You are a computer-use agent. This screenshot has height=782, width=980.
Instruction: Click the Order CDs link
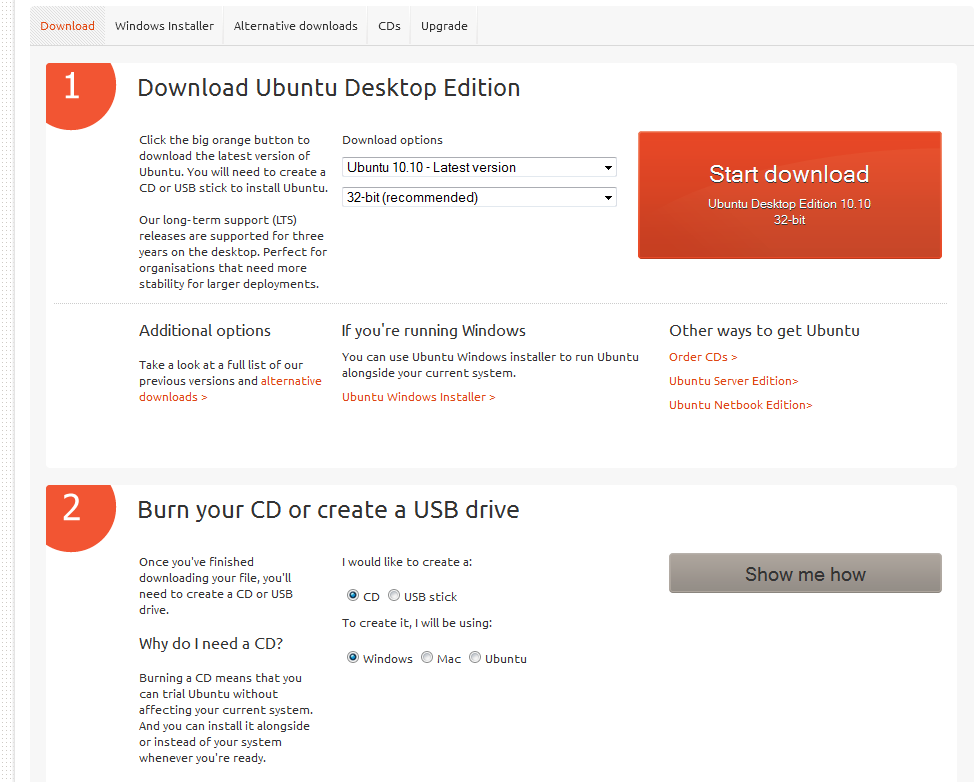pos(703,357)
